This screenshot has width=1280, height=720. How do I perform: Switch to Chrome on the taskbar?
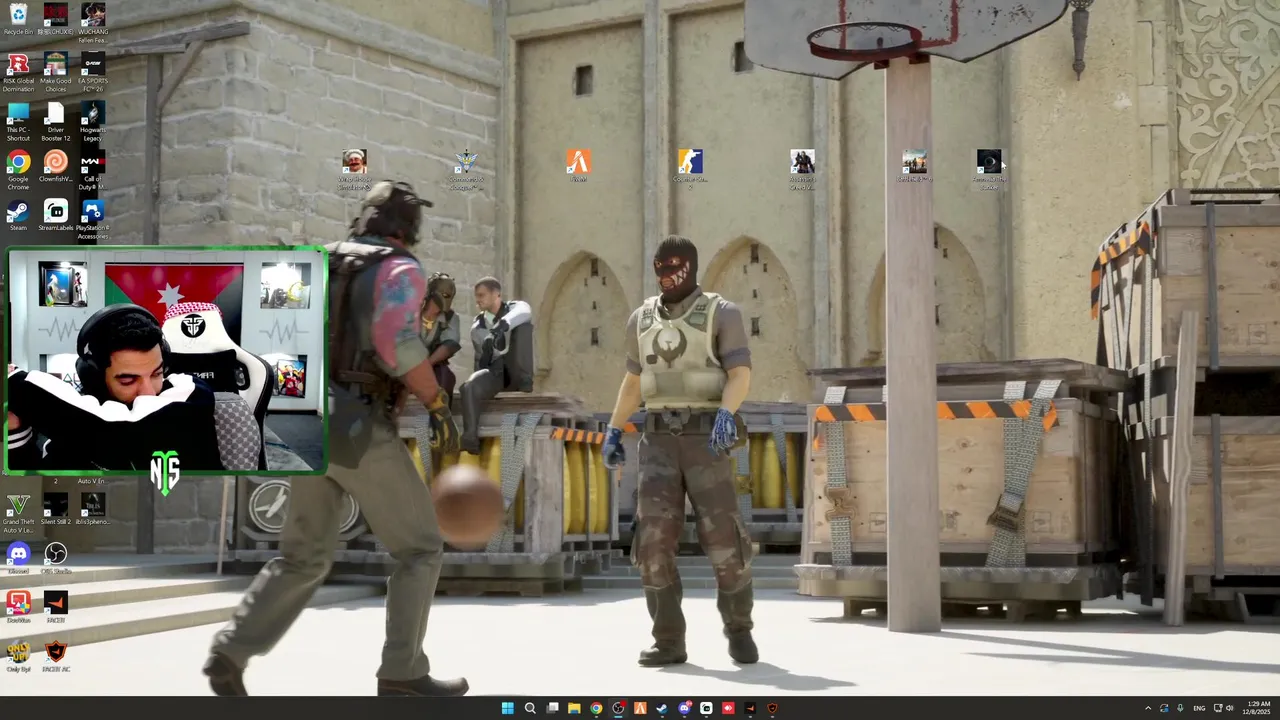(596, 708)
